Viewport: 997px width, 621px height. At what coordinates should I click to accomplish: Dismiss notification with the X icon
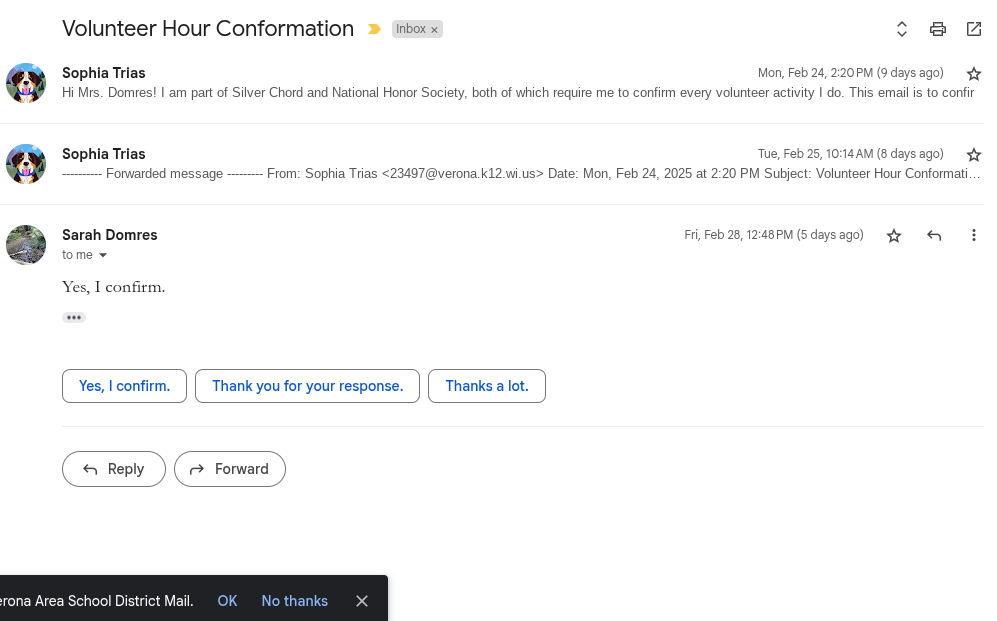(362, 601)
